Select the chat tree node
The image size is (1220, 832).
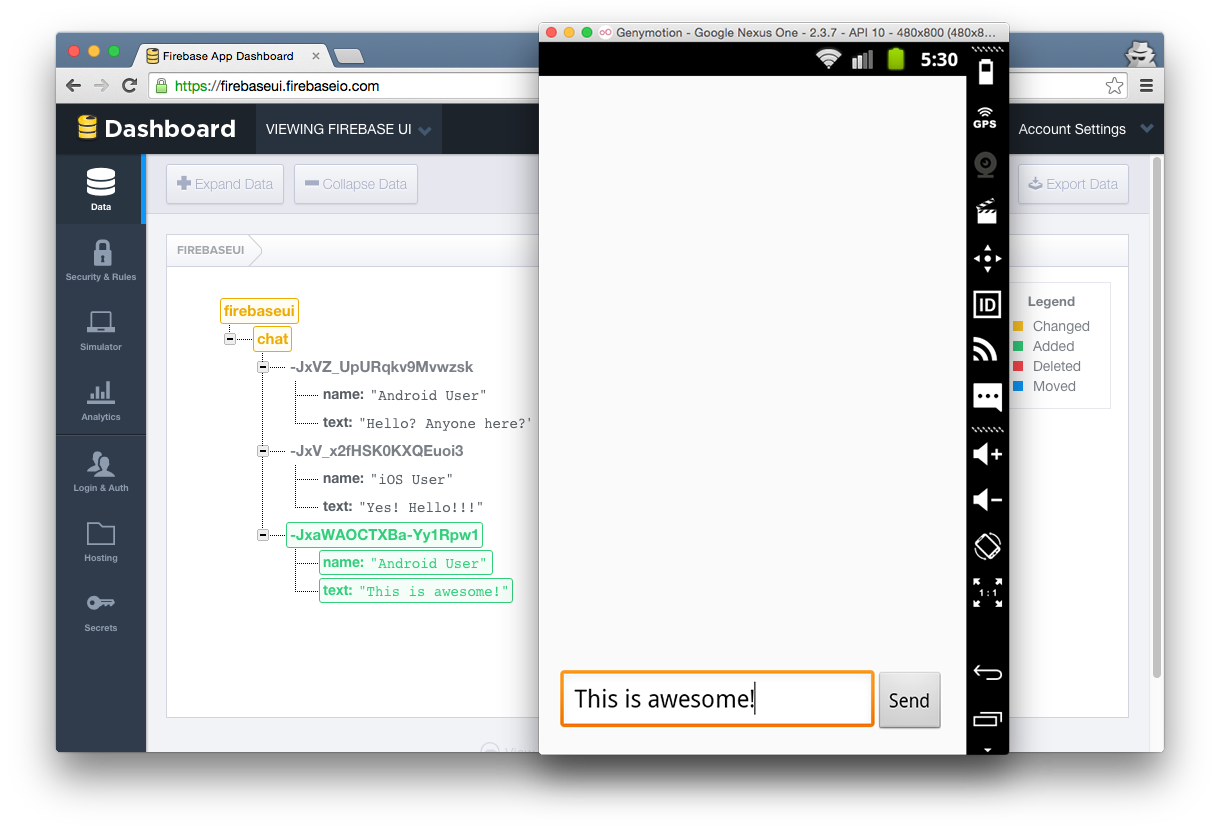[x=272, y=339]
